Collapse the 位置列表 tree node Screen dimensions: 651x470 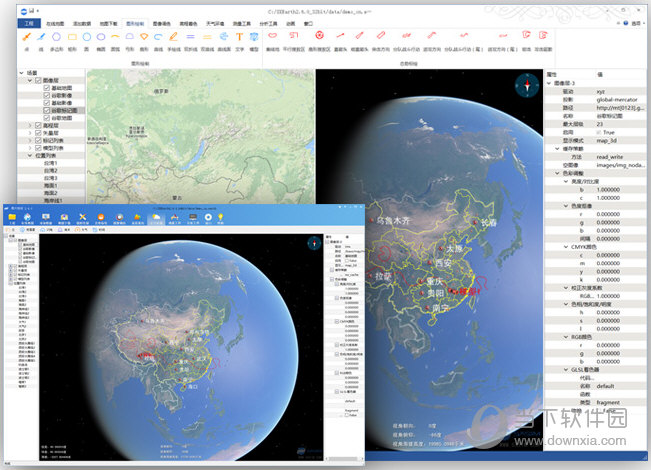point(30,155)
